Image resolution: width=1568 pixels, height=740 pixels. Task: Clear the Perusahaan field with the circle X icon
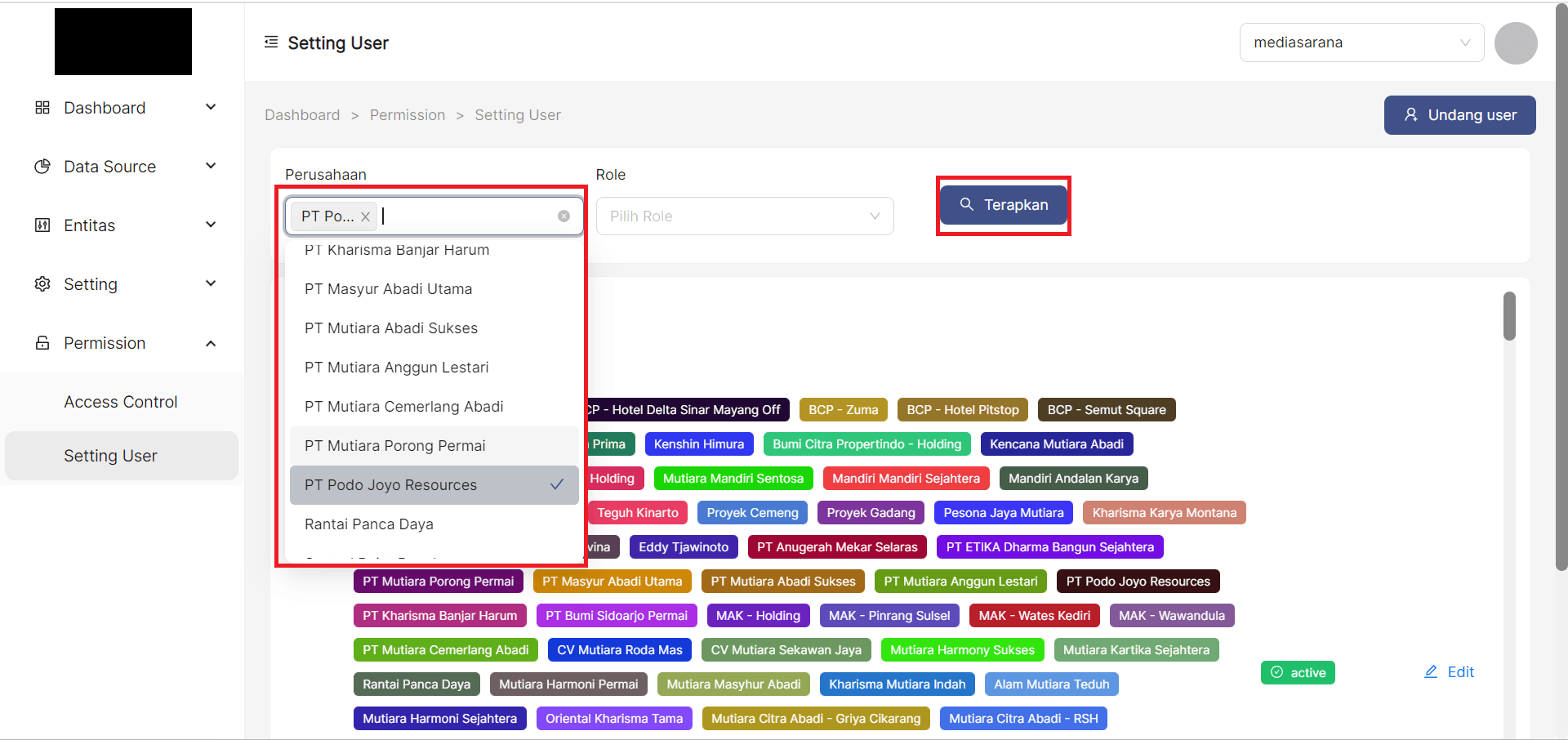[563, 216]
